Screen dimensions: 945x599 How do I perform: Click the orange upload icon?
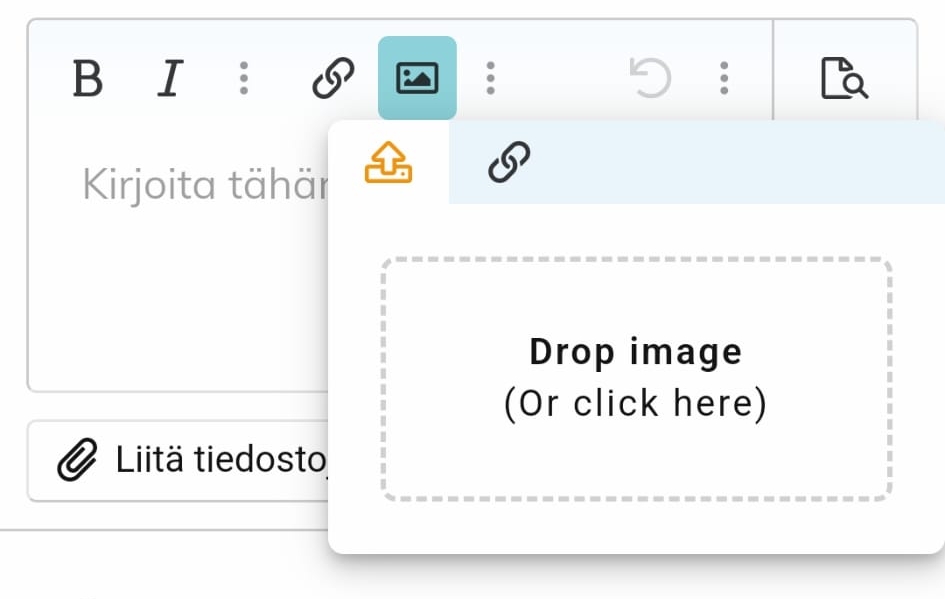tap(388, 162)
